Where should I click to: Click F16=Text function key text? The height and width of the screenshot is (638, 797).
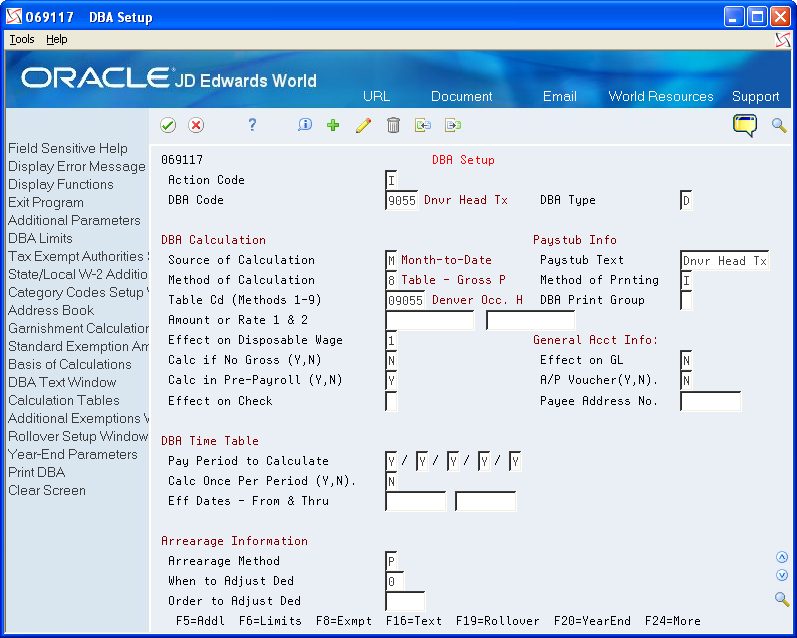point(414,621)
